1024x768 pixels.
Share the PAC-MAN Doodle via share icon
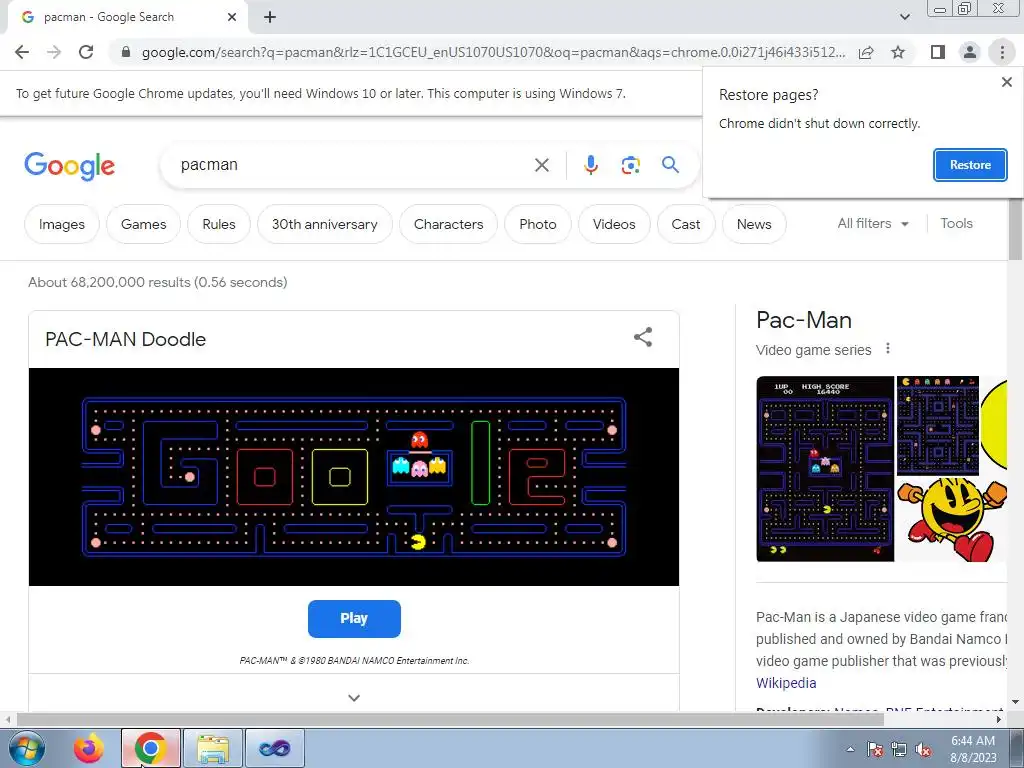point(643,337)
